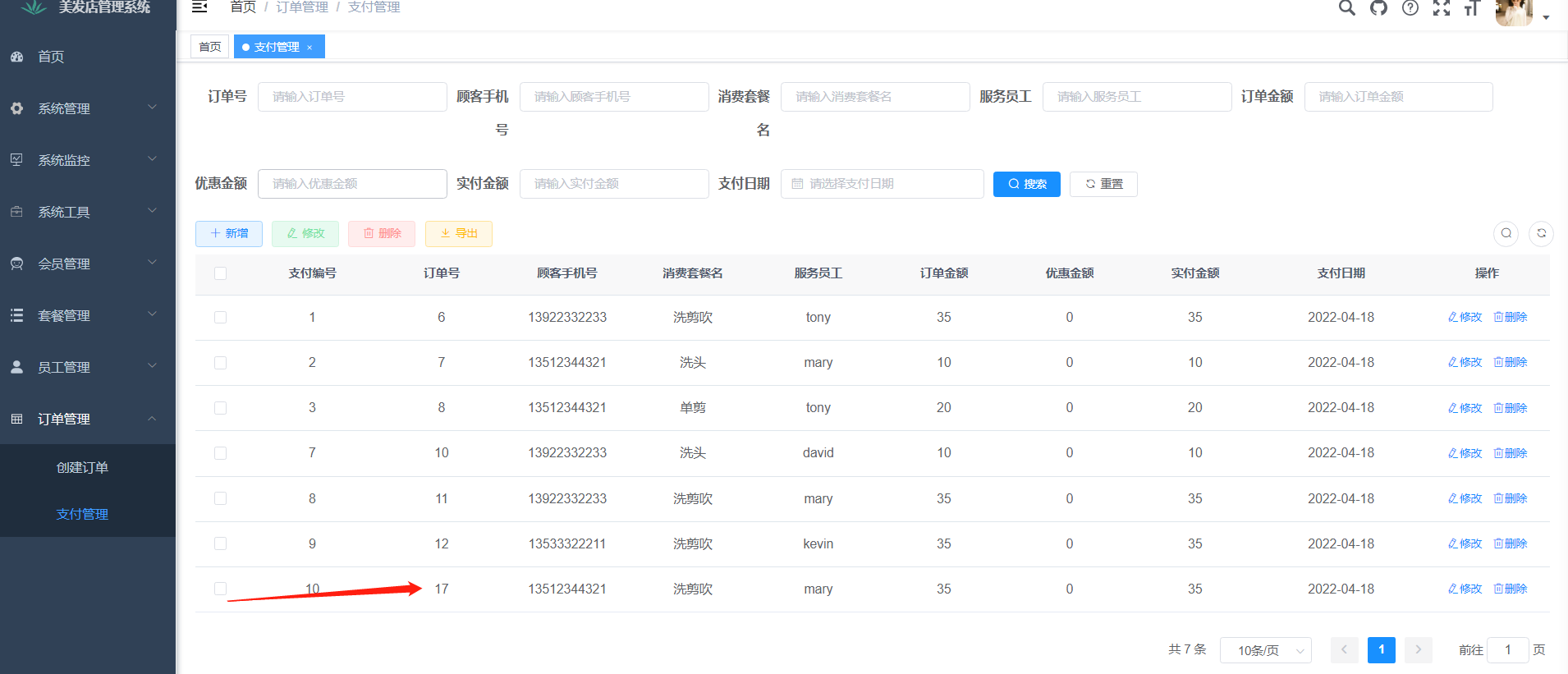Open the 支付日期 date picker
The height and width of the screenshot is (674, 1568).
coord(882,184)
